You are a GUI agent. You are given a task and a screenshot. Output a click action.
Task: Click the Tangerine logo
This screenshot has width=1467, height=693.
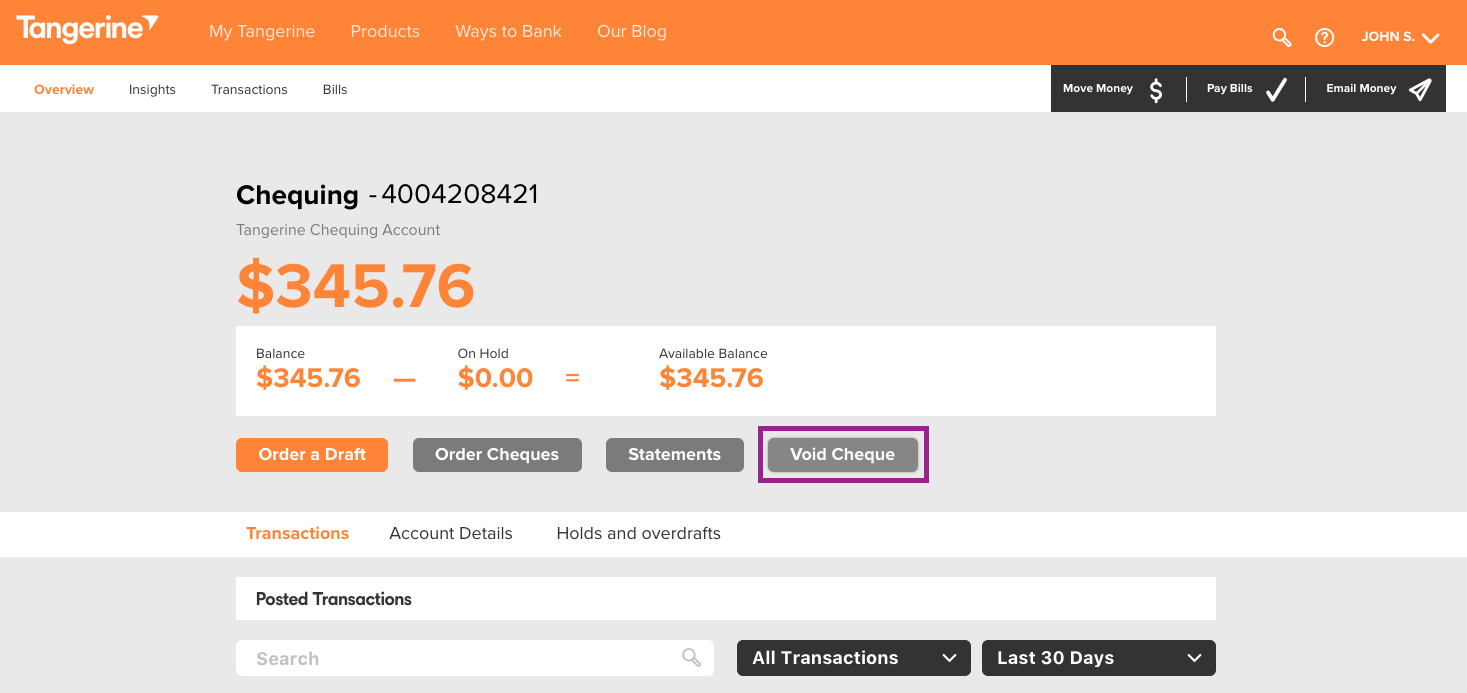(87, 30)
